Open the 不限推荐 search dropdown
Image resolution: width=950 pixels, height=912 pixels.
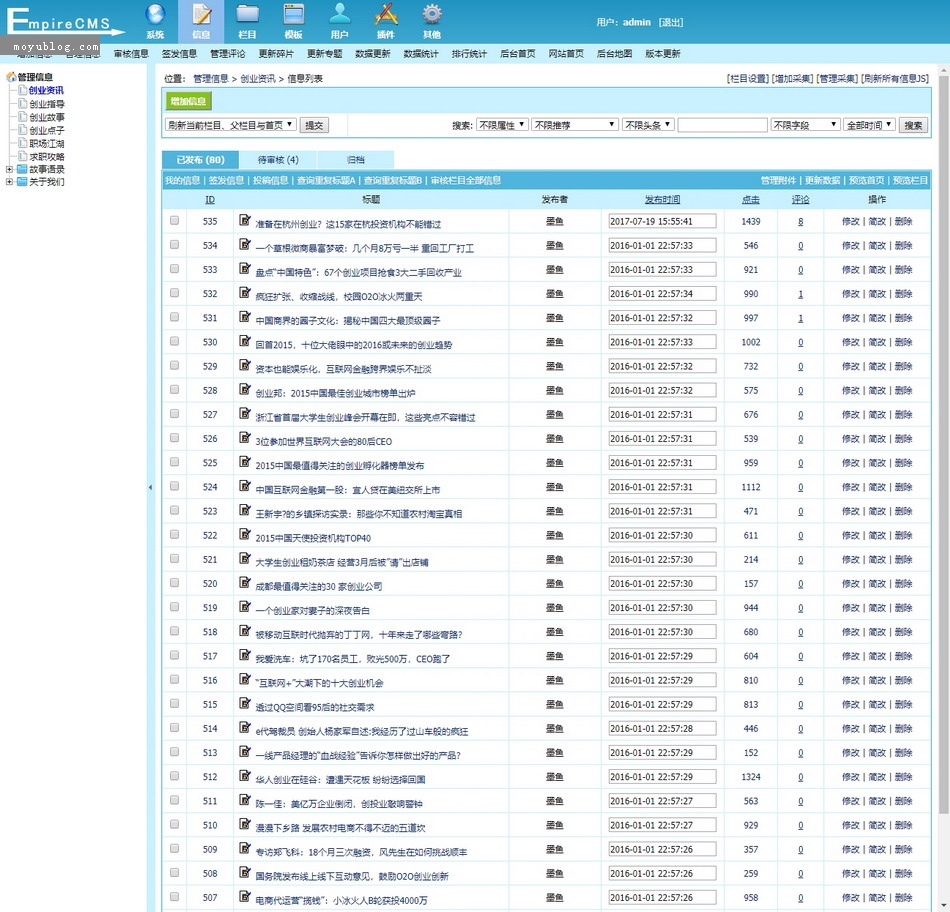coord(575,125)
